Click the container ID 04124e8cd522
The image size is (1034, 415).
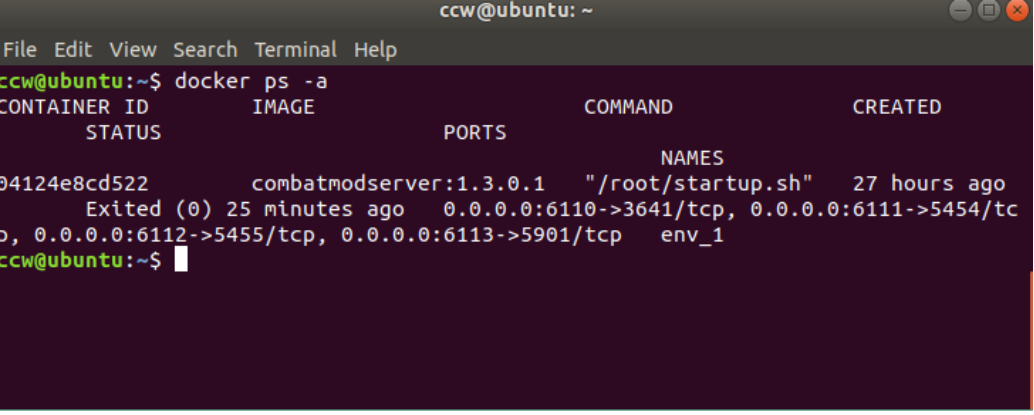(74, 183)
